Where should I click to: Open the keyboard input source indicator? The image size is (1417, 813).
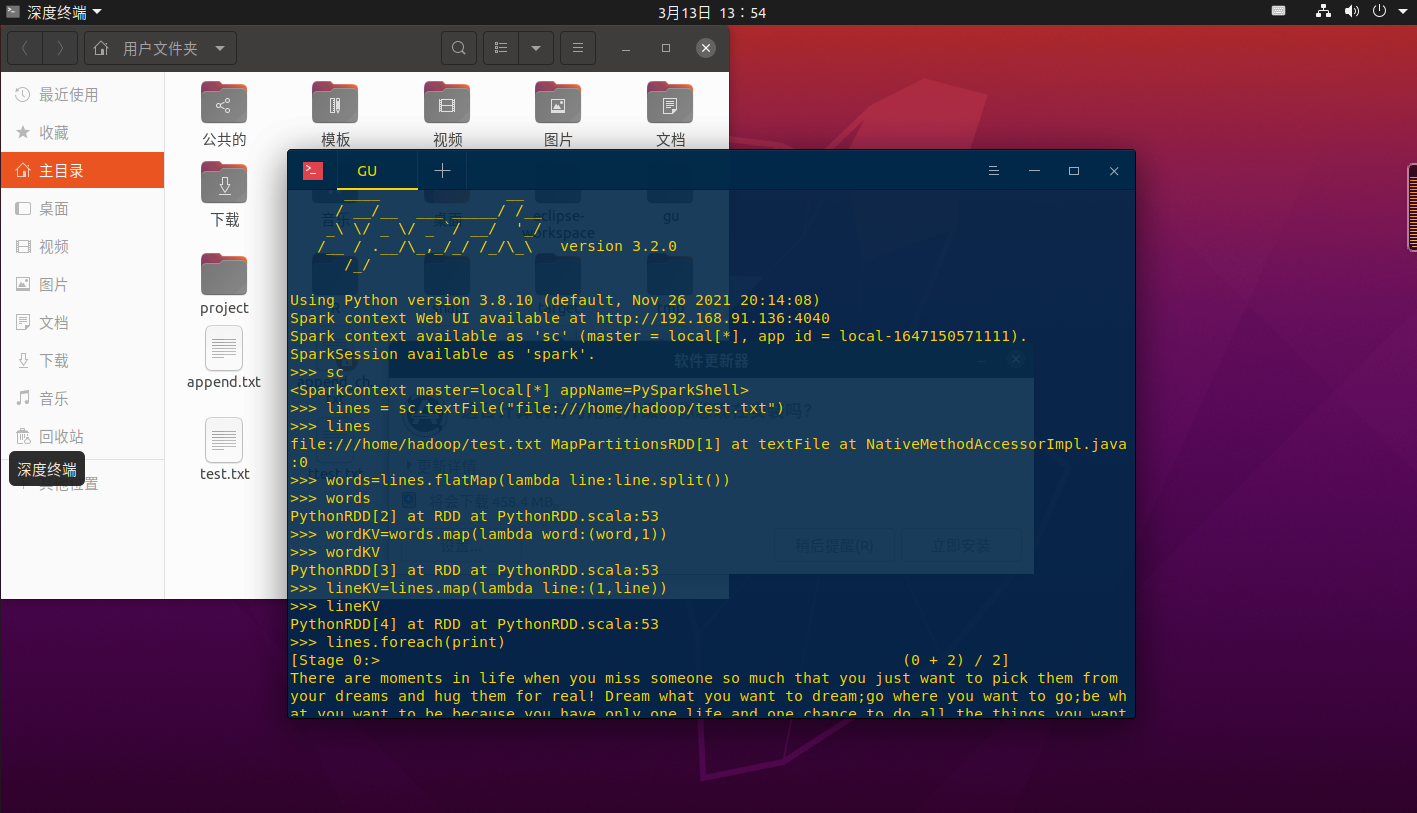1278,12
